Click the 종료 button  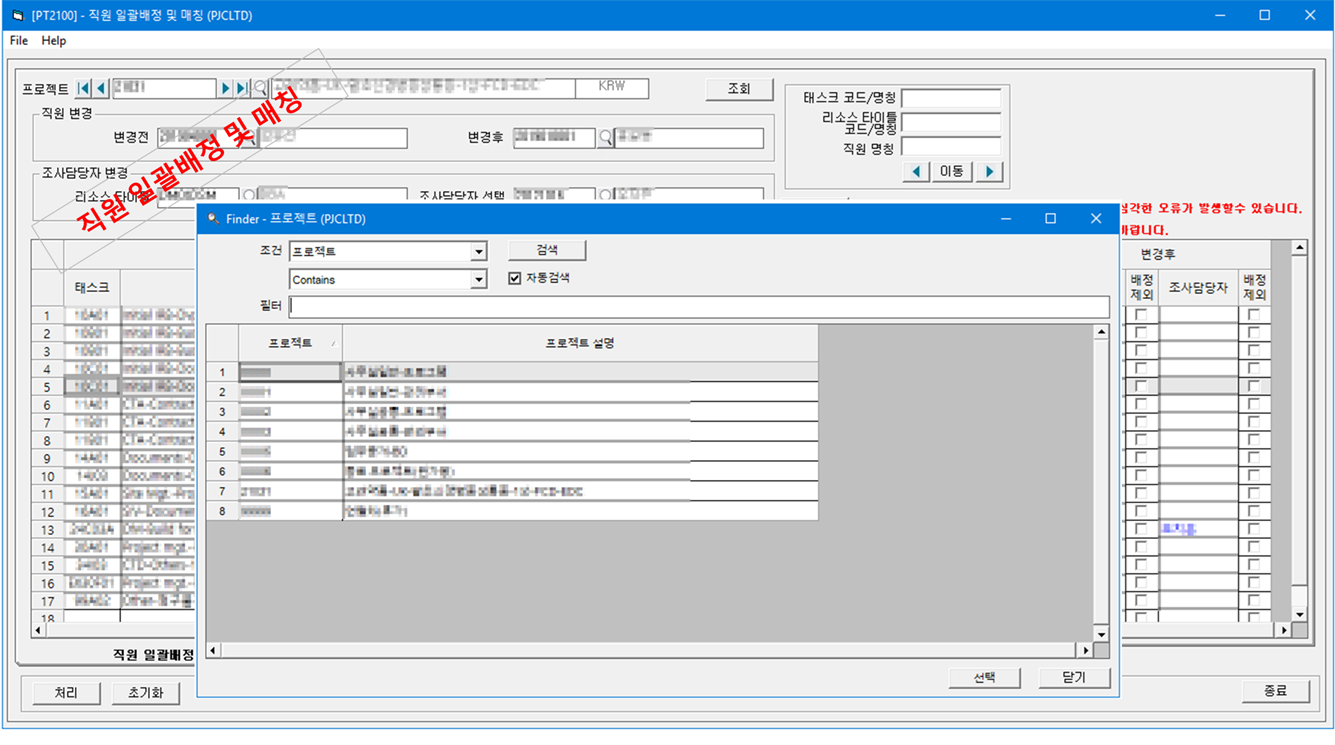[1276, 691]
